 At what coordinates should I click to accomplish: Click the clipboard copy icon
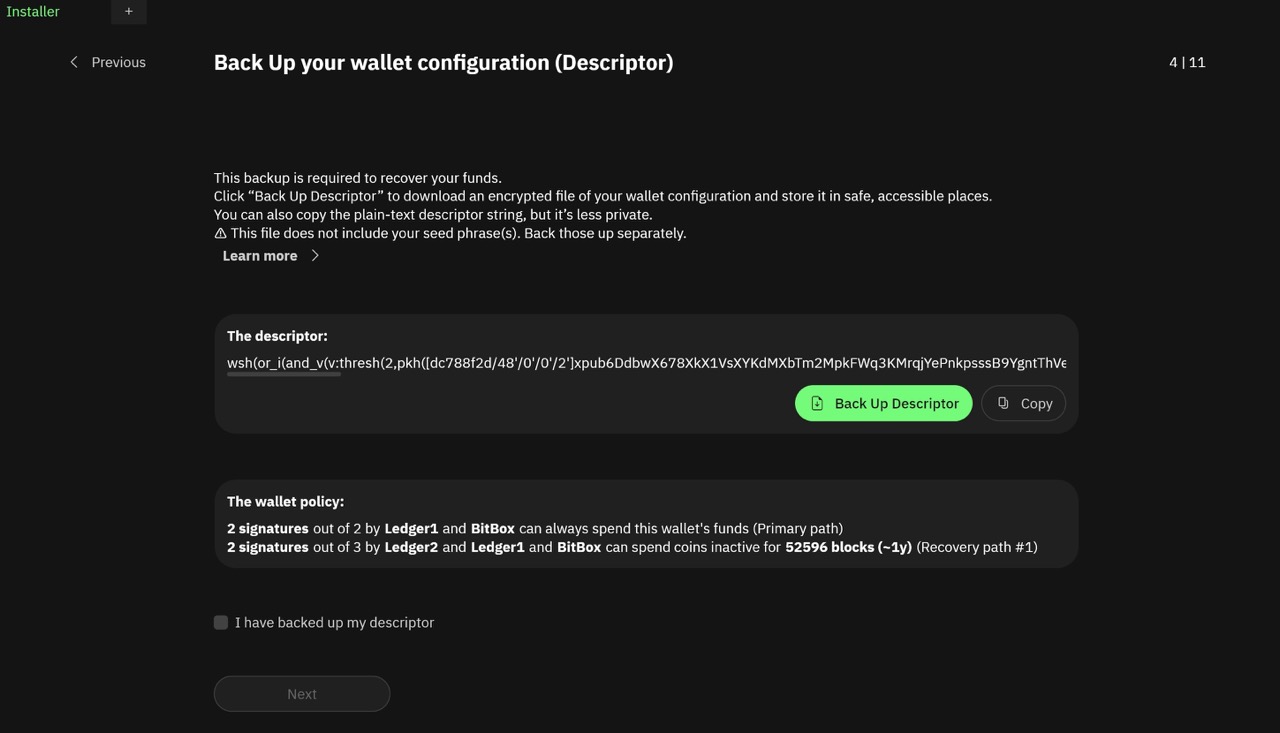click(1003, 403)
